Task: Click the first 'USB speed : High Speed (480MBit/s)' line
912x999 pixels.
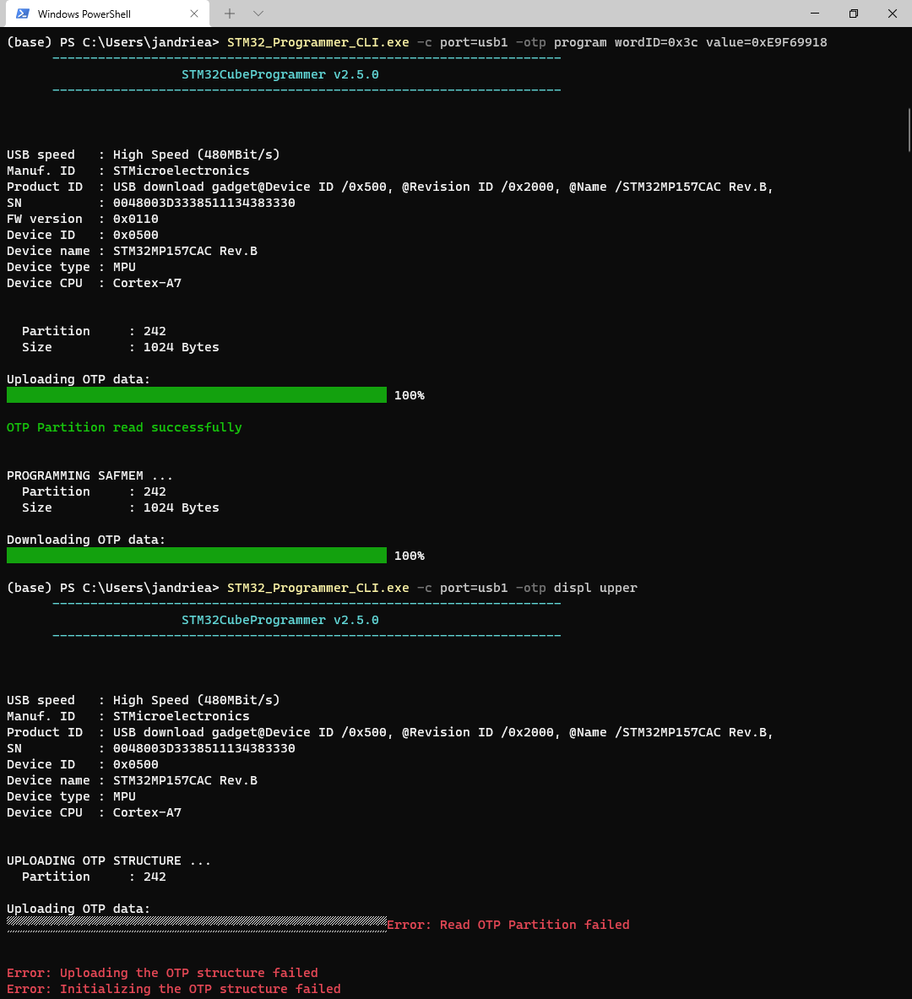Action: (x=143, y=154)
